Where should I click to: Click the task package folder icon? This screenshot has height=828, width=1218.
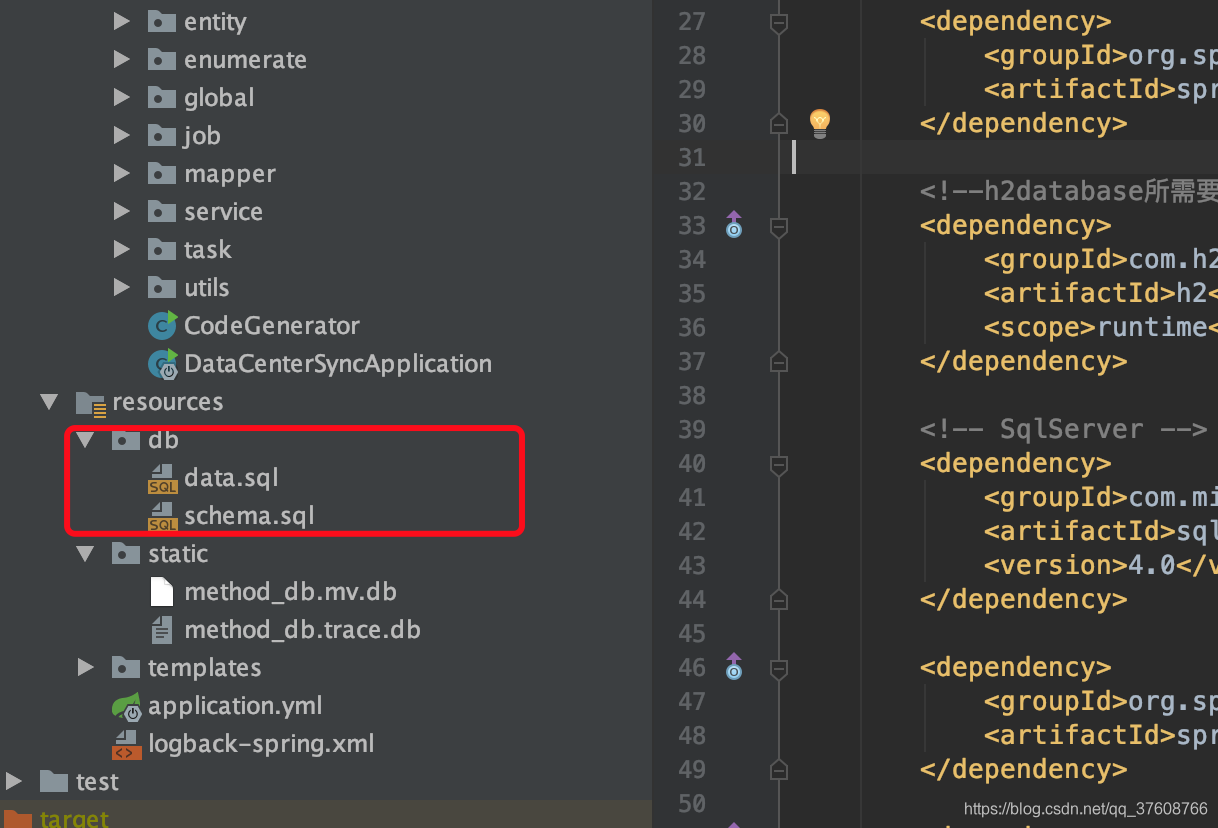tap(162, 249)
